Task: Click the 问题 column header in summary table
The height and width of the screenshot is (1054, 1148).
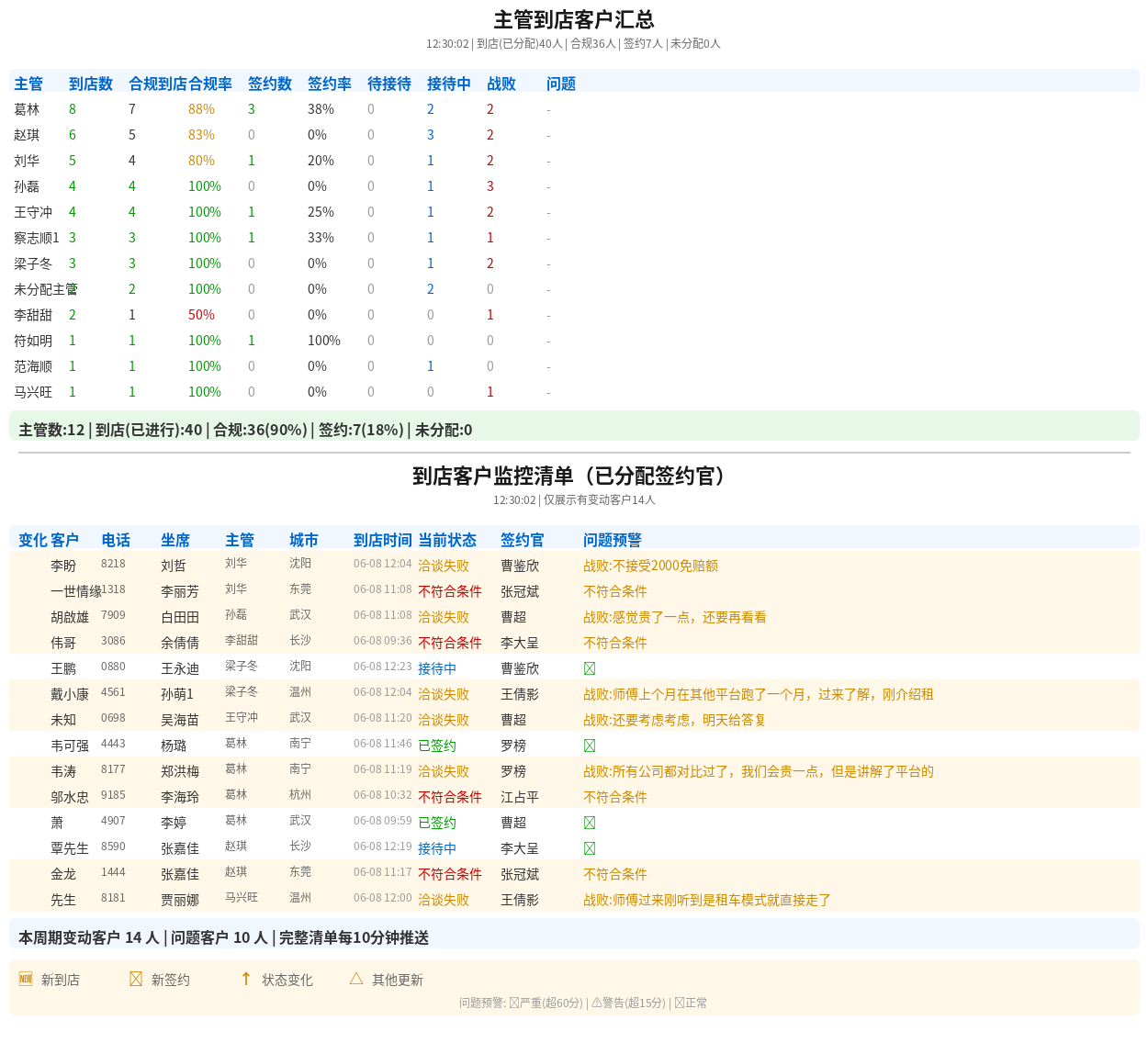Action: (561, 84)
